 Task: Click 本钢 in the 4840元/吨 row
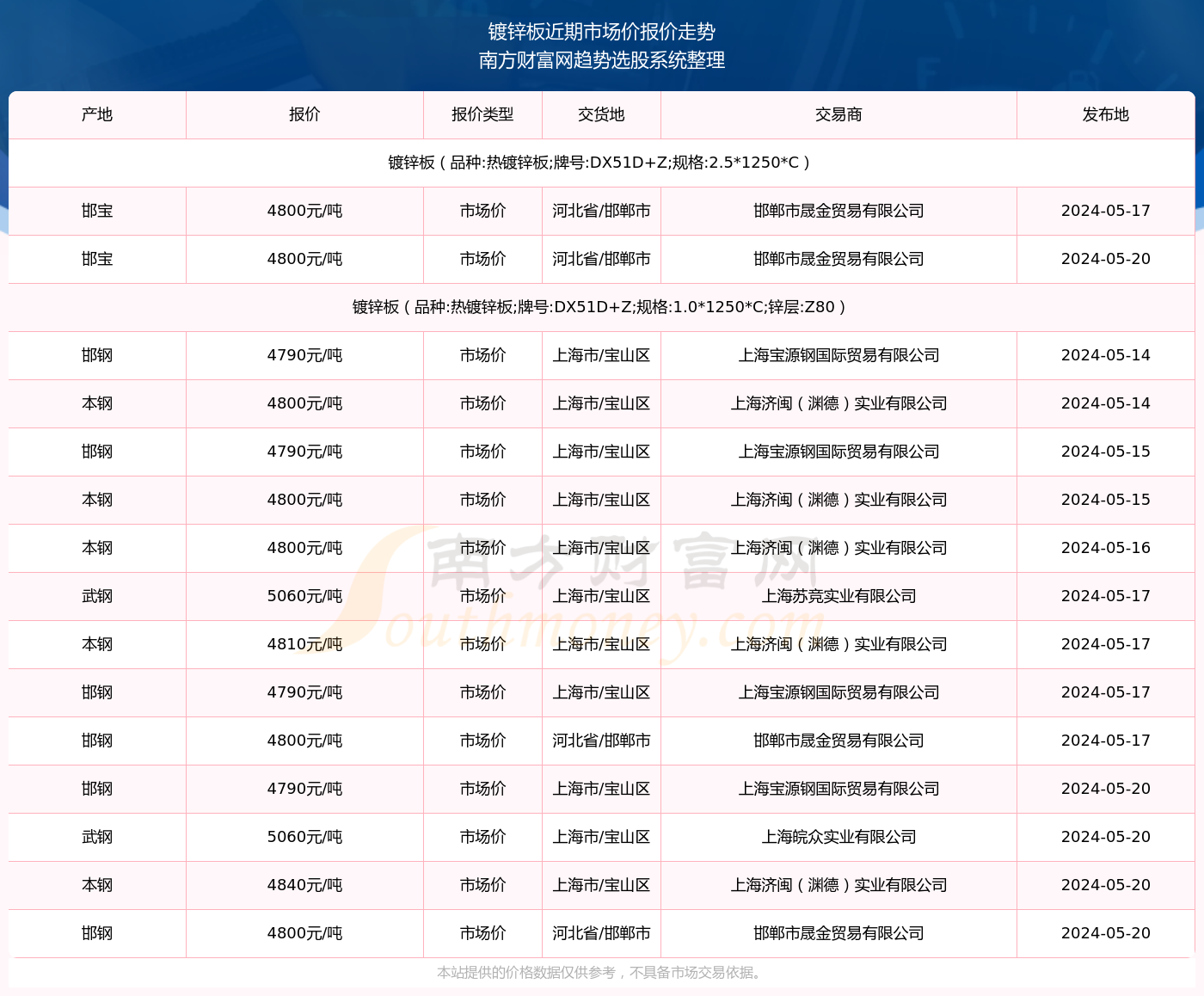[x=97, y=885]
